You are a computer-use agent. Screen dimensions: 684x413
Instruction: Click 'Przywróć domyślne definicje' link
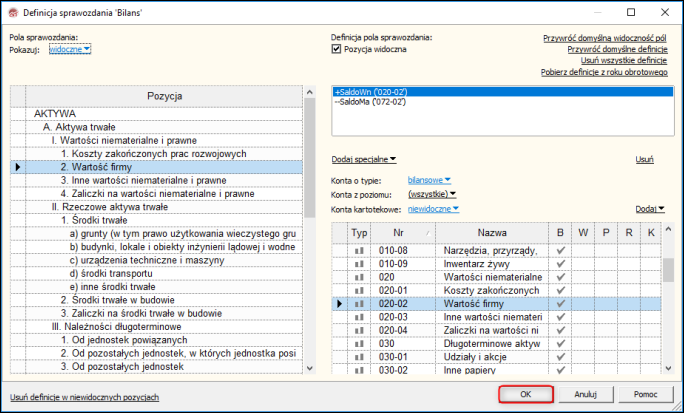point(617,49)
